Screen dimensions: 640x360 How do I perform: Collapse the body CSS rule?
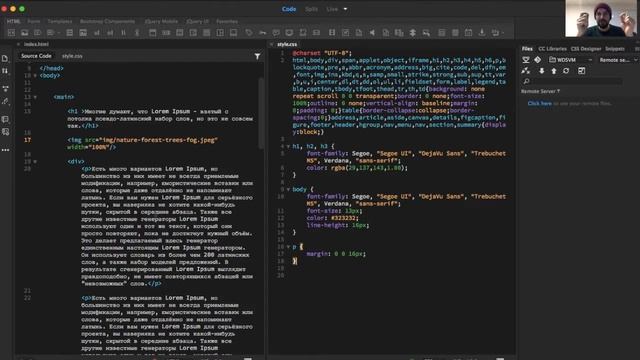(x=288, y=189)
